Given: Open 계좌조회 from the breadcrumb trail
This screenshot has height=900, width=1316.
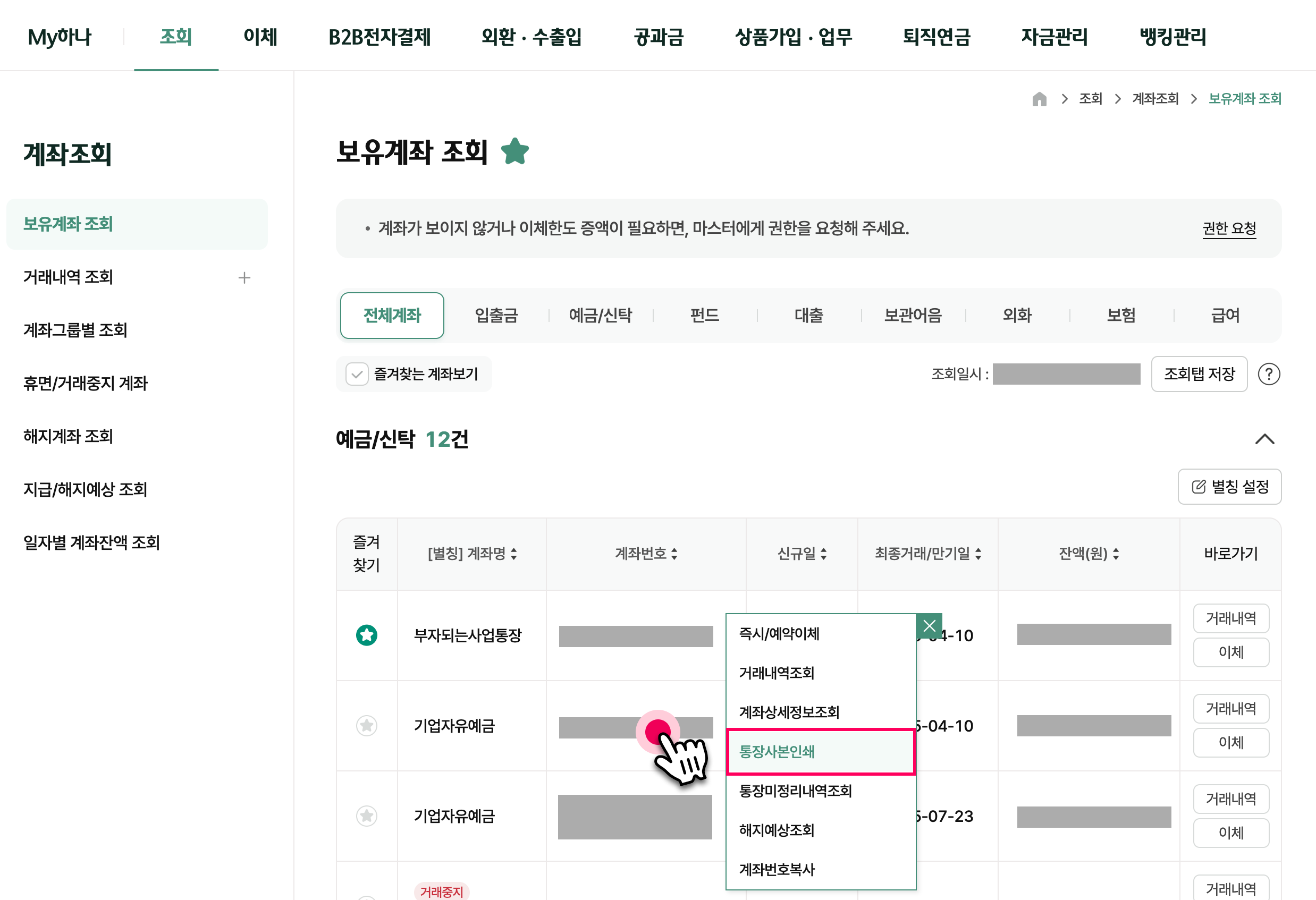Looking at the screenshot, I should click(1155, 98).
